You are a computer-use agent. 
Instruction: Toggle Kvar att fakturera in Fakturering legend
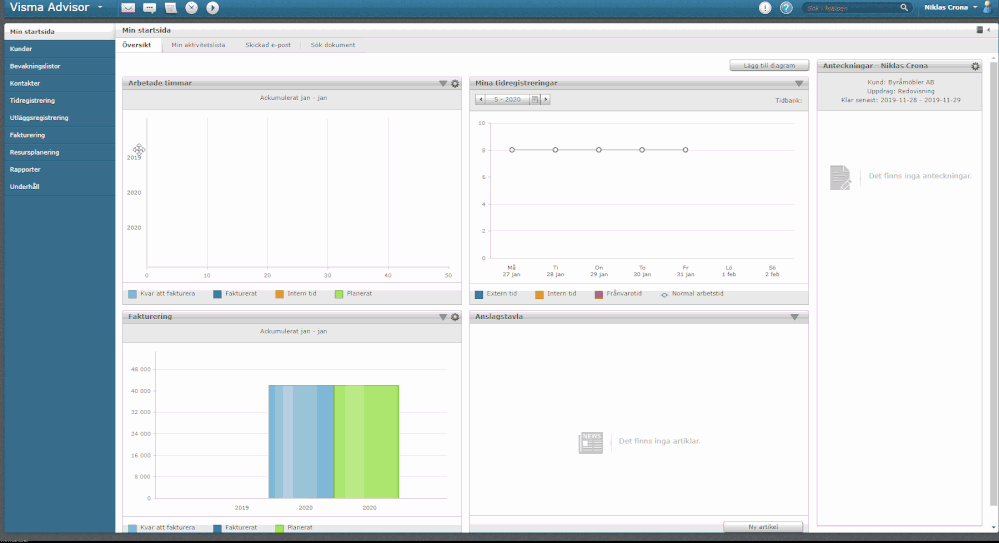pos(162,528)
